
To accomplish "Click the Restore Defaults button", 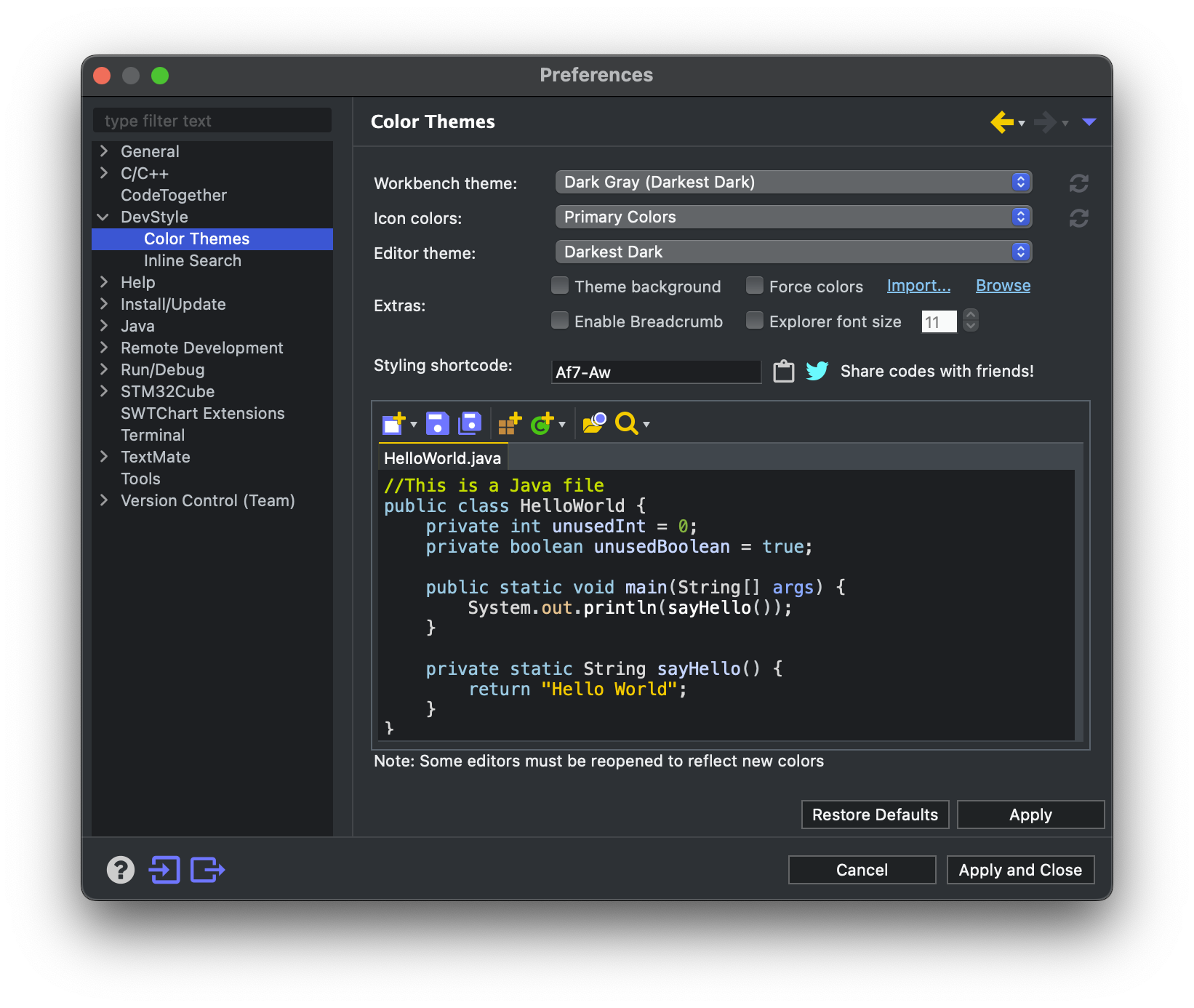I will pyautogui.click(x=875, y=815).
